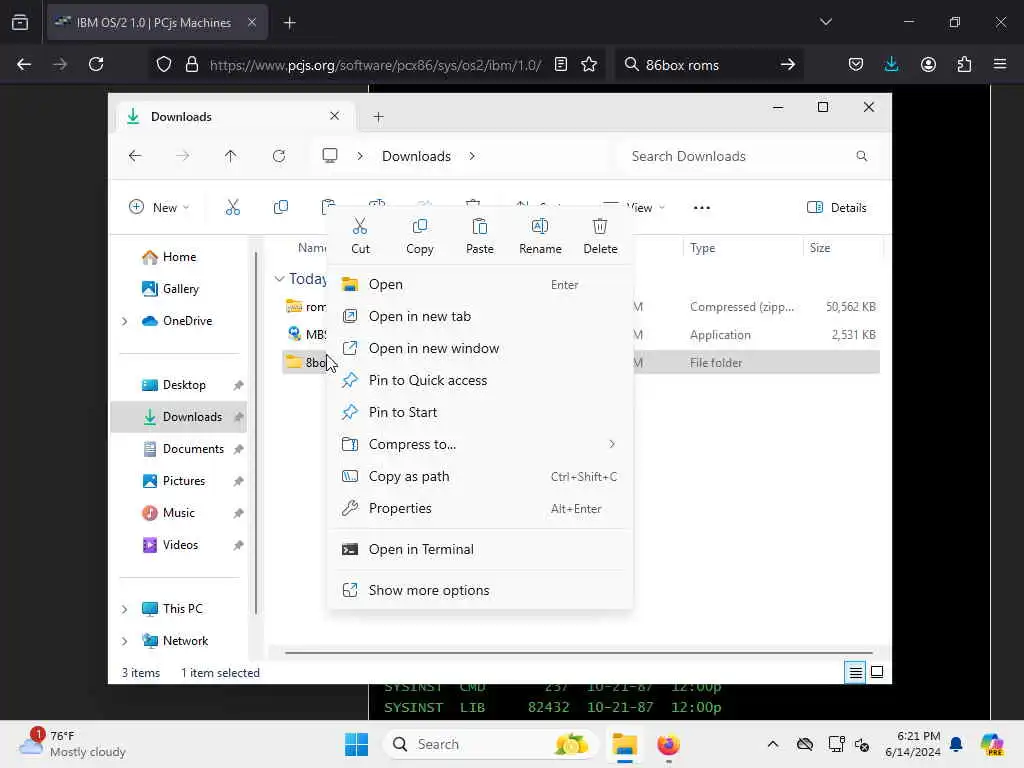The image size is (1024, 768).
Task: Toggle the Details pane button
Action: [x=837, y=208]
